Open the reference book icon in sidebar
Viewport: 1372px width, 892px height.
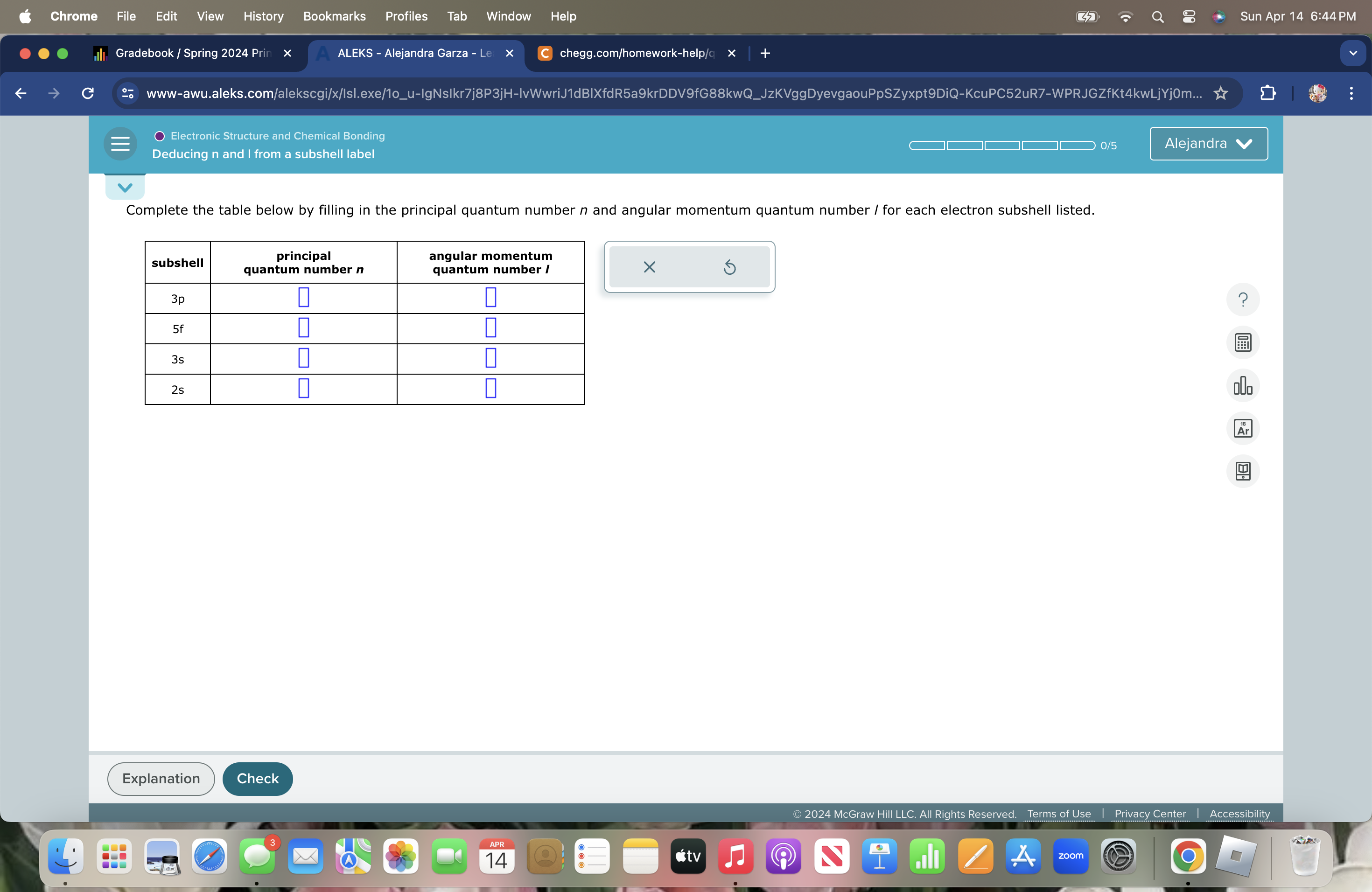[x=1243, y=471]
